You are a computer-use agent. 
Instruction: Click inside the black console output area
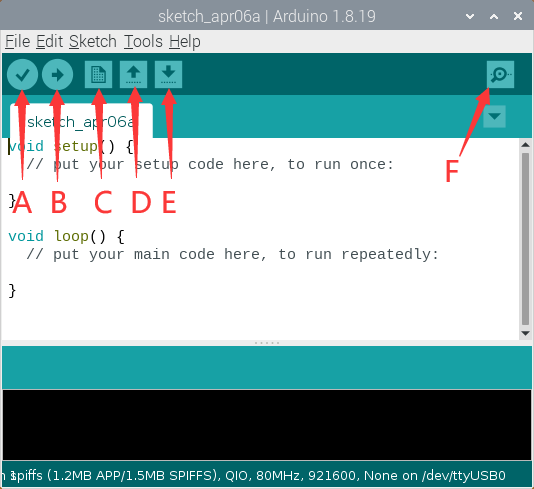[267, 425]
